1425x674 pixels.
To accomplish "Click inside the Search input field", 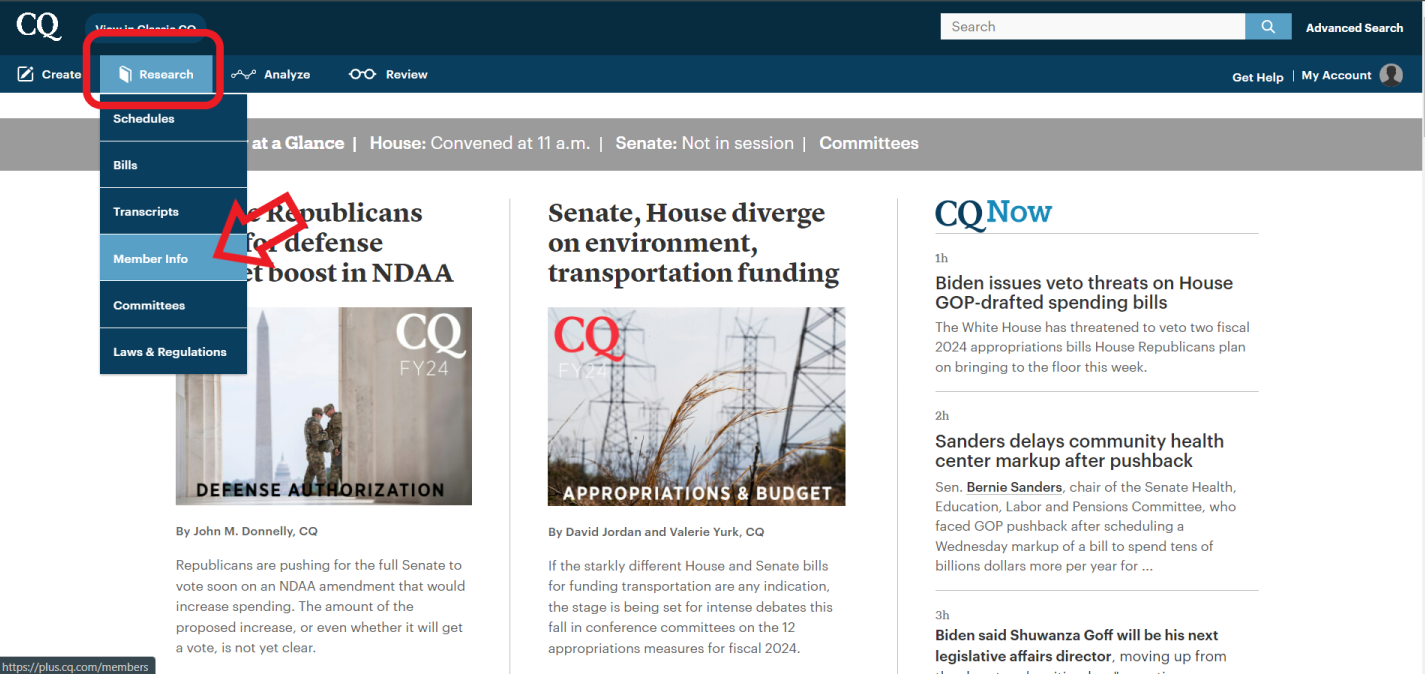I will pos(1090,25).
